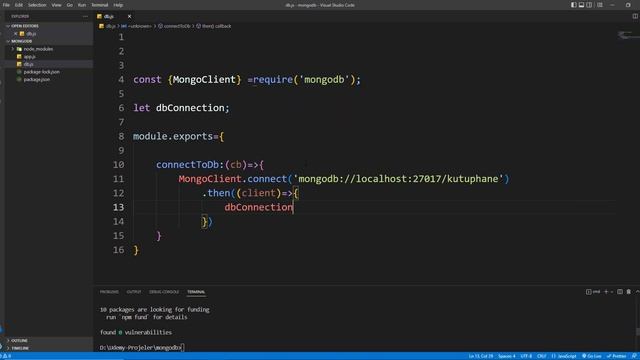Image resolution: width=640 pixels, height=360 pixels.
Task: Click the mongodb localhost connection string
Action: (x=398, y=179)
